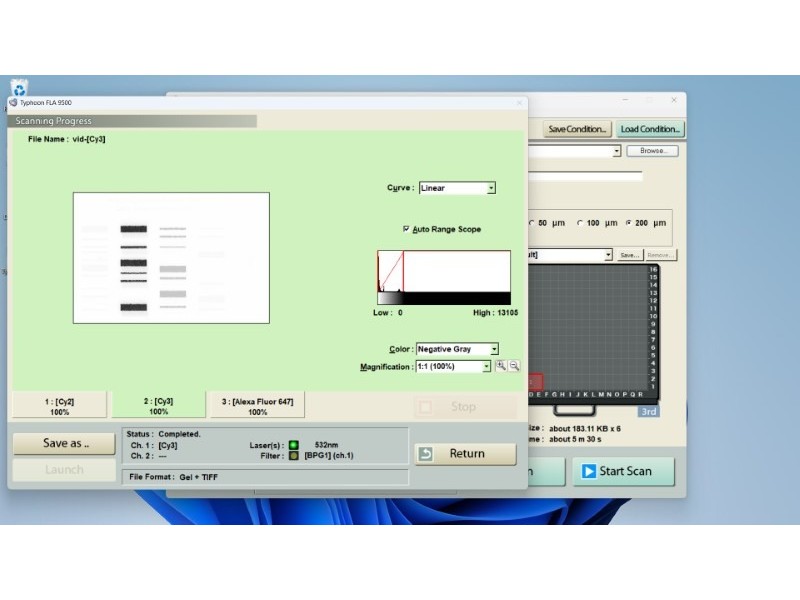This screenshot has width=800, height=600.
Task: Click the File Format Gel + TIFF text
Action: pyautogui.click(x=173, y=477)
